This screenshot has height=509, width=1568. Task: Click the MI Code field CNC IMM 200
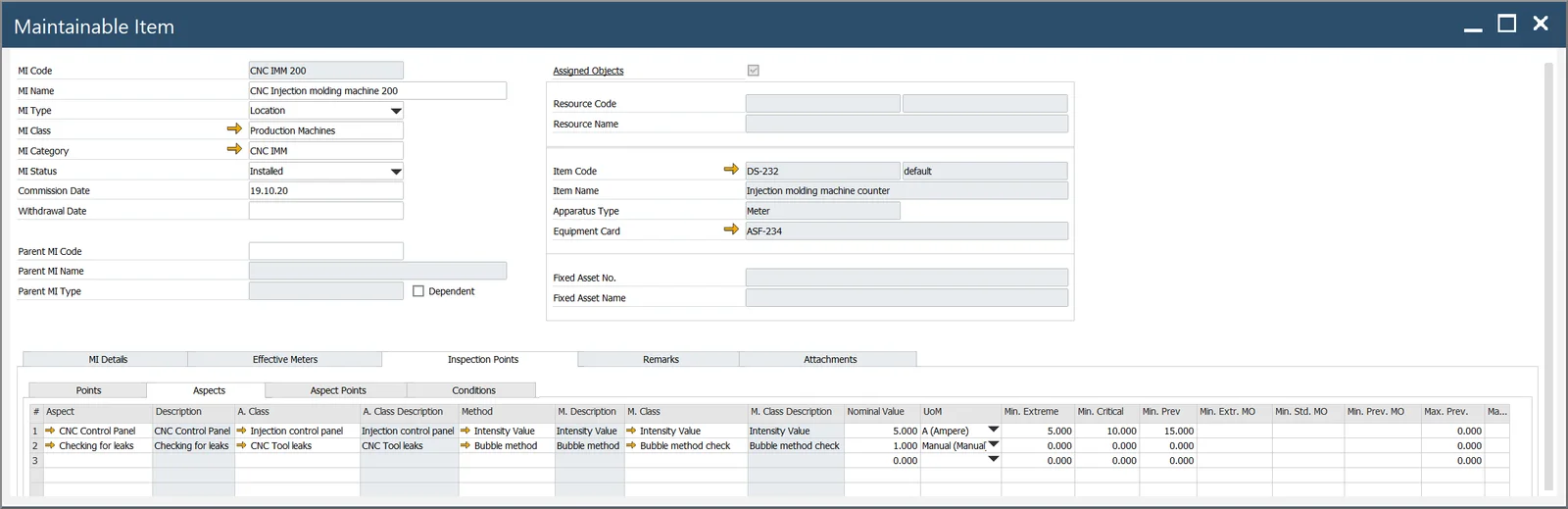click(326, 71)
